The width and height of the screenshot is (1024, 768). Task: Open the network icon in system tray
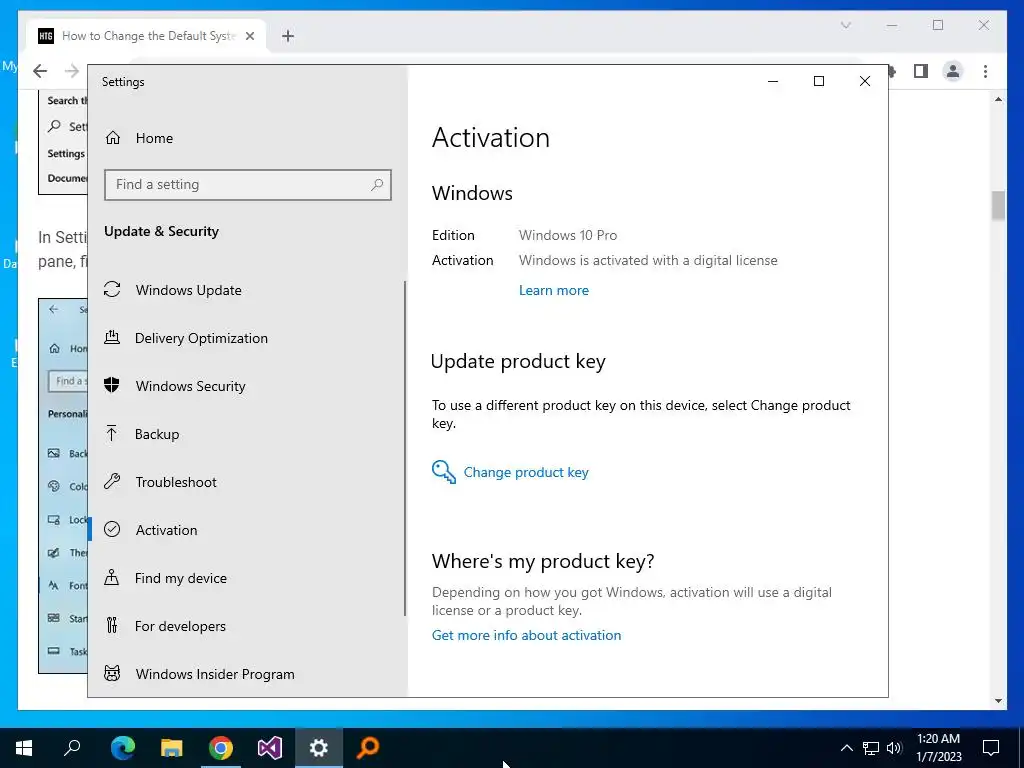[871, 748]
